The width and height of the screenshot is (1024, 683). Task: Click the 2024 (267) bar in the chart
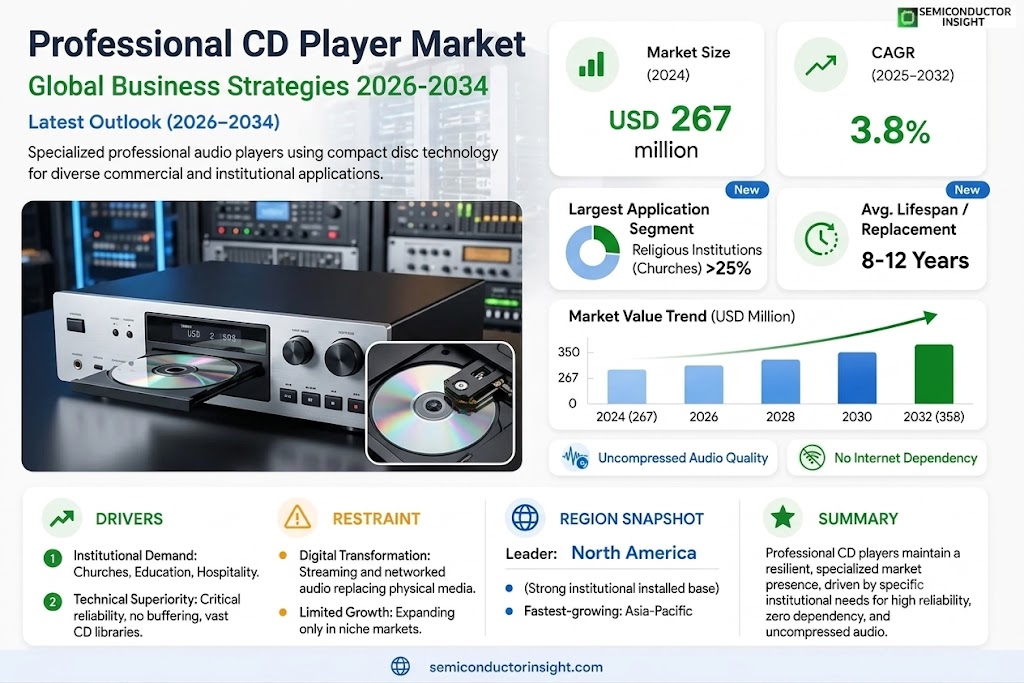(627, 387)
